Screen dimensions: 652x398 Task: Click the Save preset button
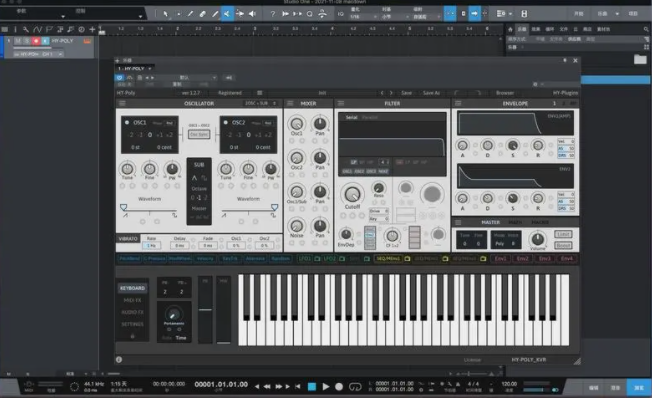[x=406, y=93]
